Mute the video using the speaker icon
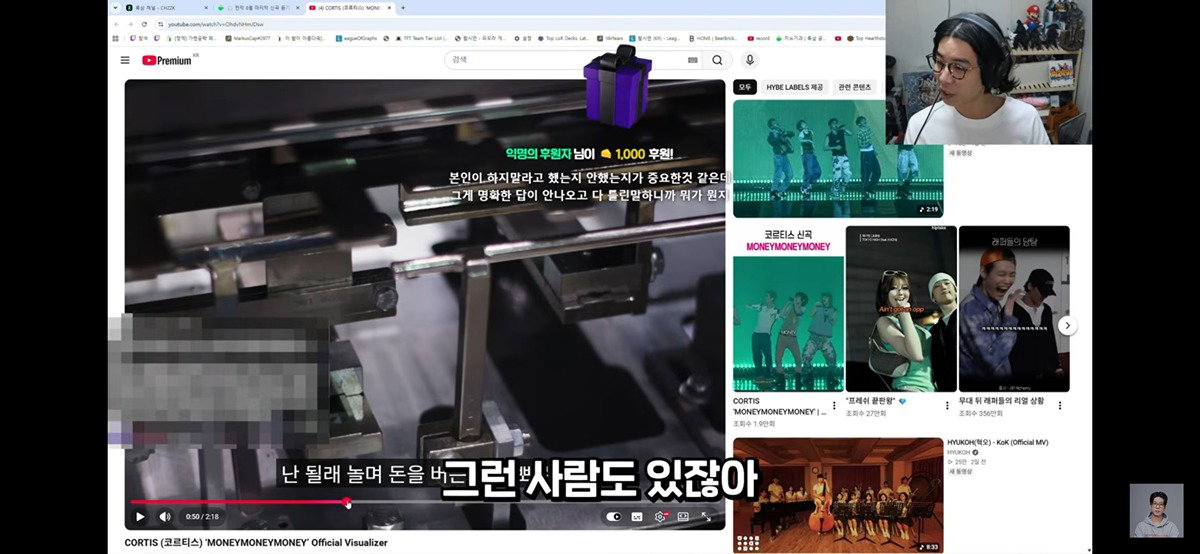This screenshot has width=1200, height=554. click(165, 517)
